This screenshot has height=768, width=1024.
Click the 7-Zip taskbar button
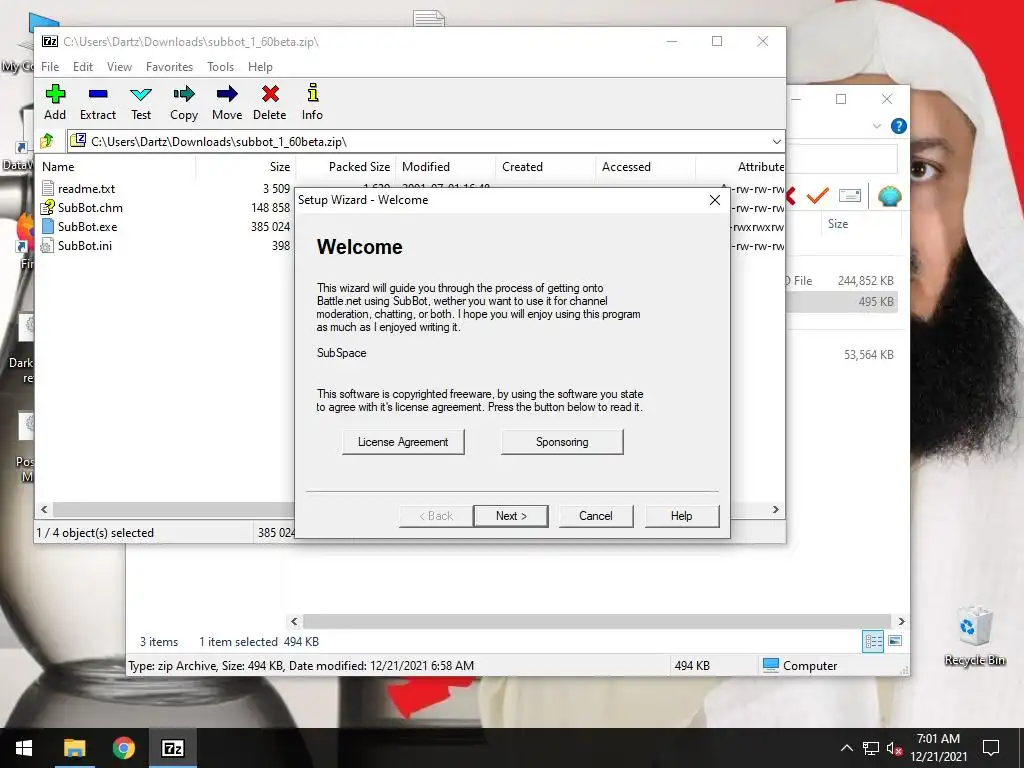(x=172, y=748)
